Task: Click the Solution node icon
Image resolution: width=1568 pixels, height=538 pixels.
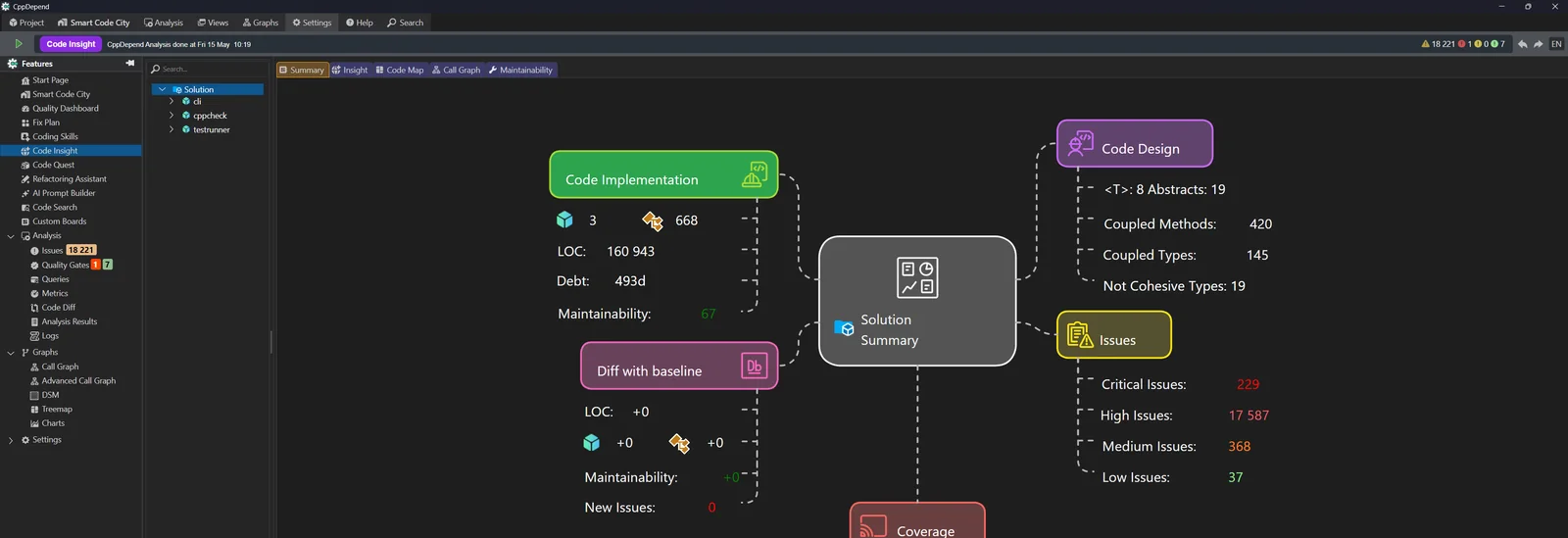Action: click(177, 89)
